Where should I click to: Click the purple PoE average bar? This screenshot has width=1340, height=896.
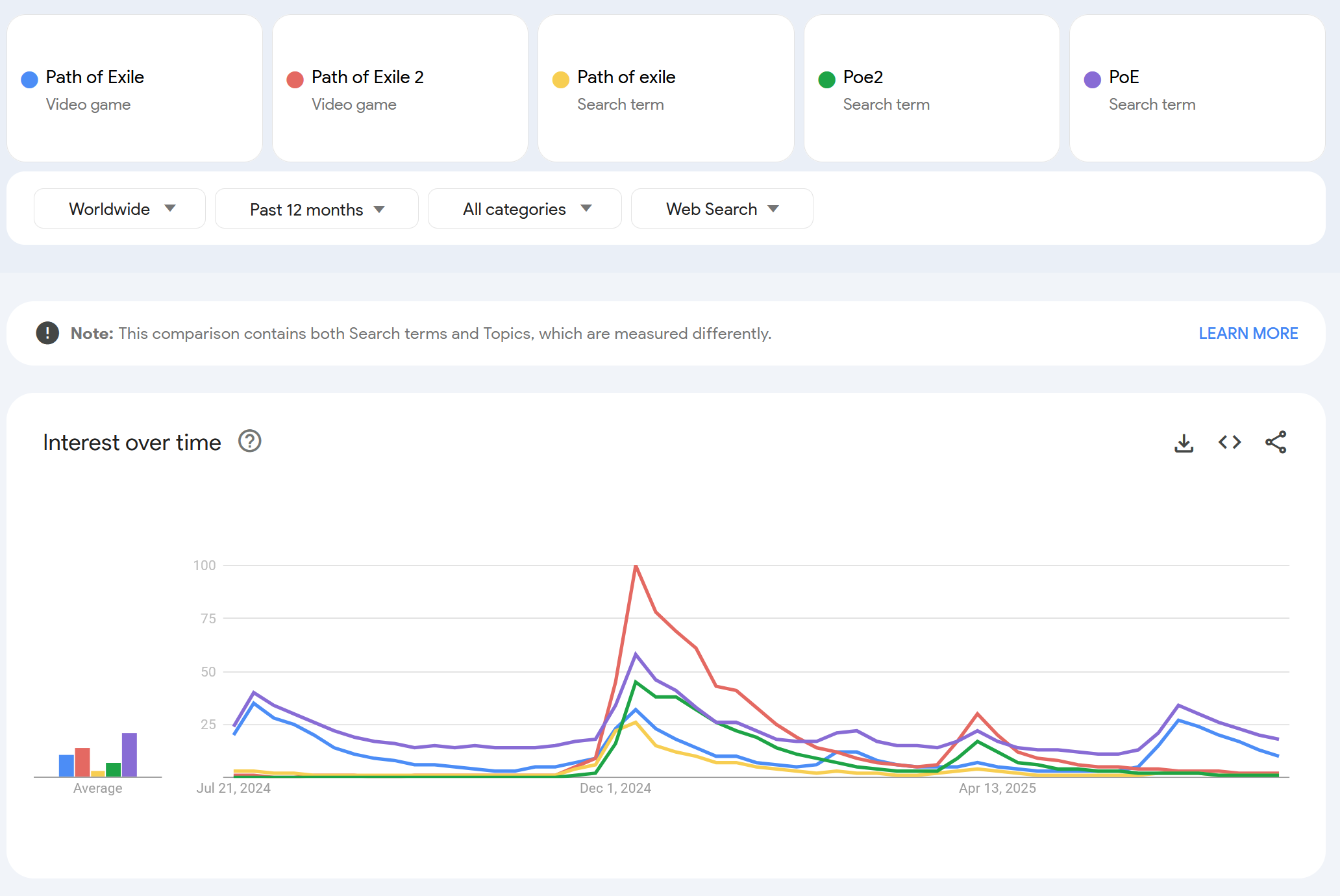(129, 754)
